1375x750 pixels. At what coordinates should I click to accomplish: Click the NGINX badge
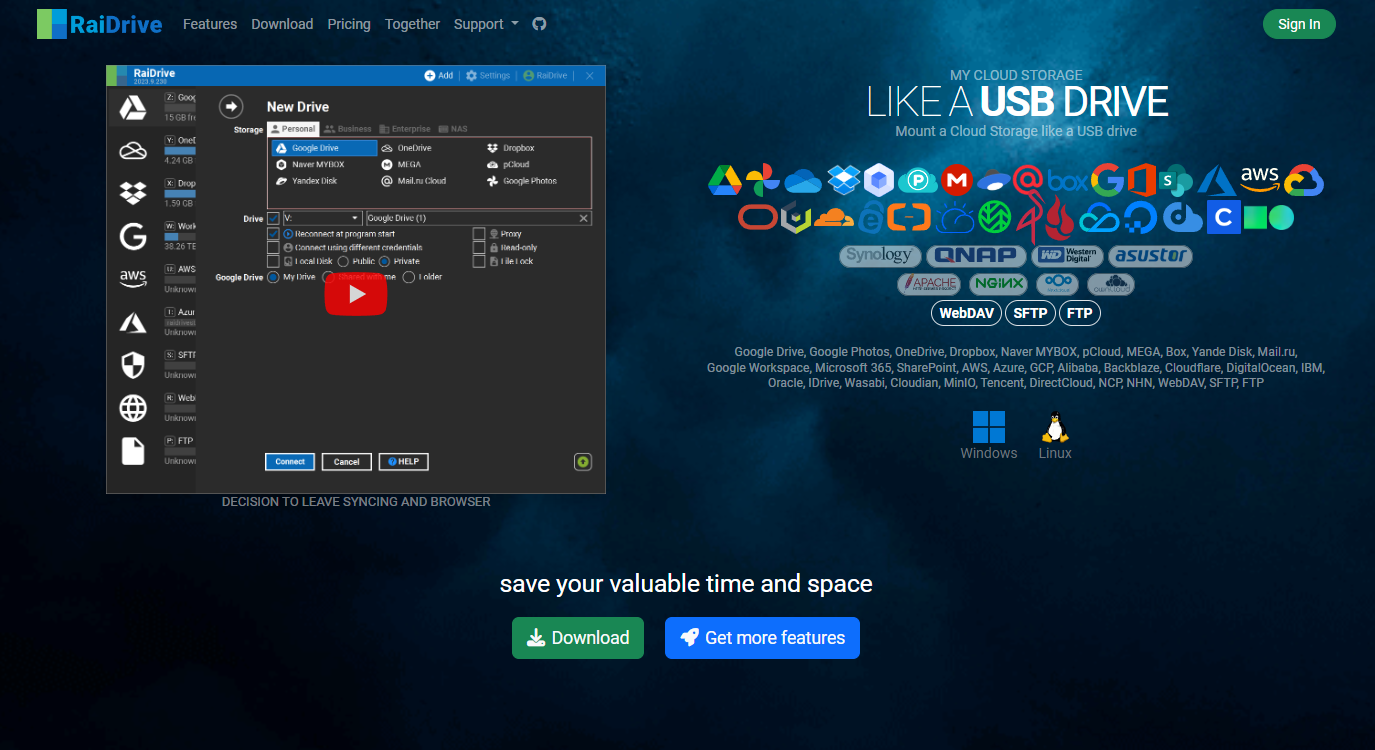998,284
